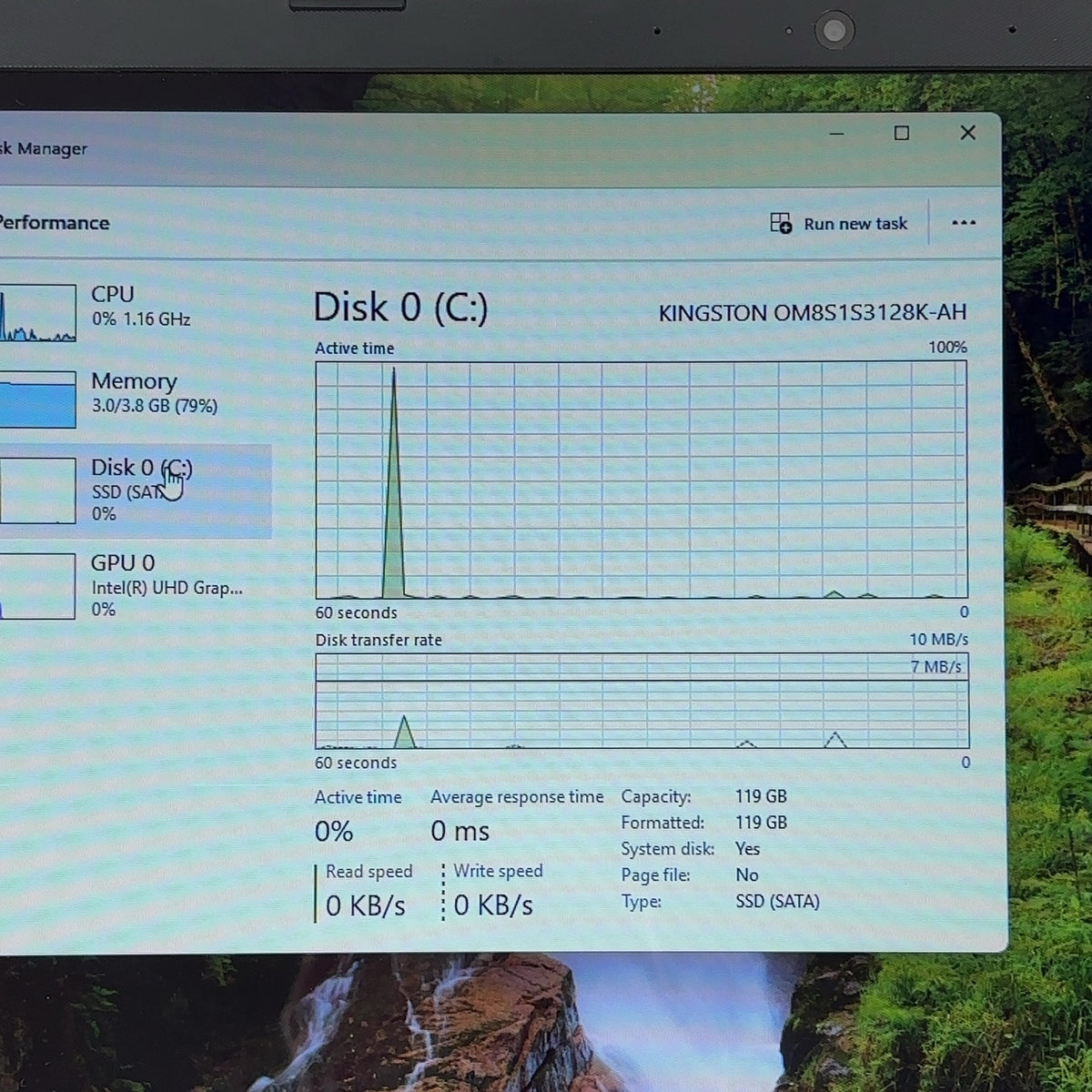Click the Run new task button label

coord(855,224)
